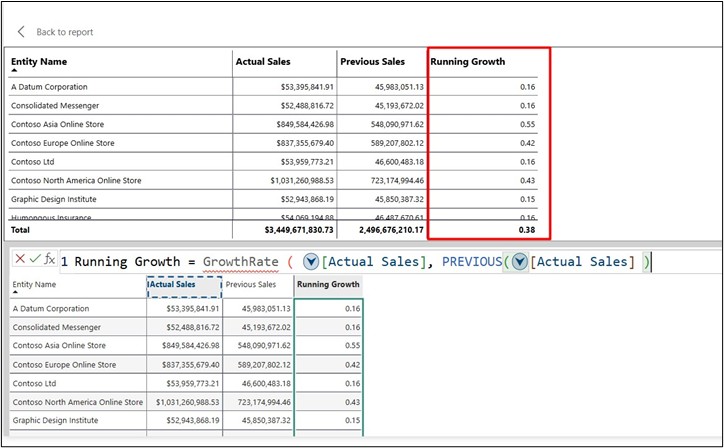Image resolution: width=724 pixels, height=448 pixels.
Task: Select Graphic Design Institute in lower grid
Action: pyautogui.click(x=55, y=420)
